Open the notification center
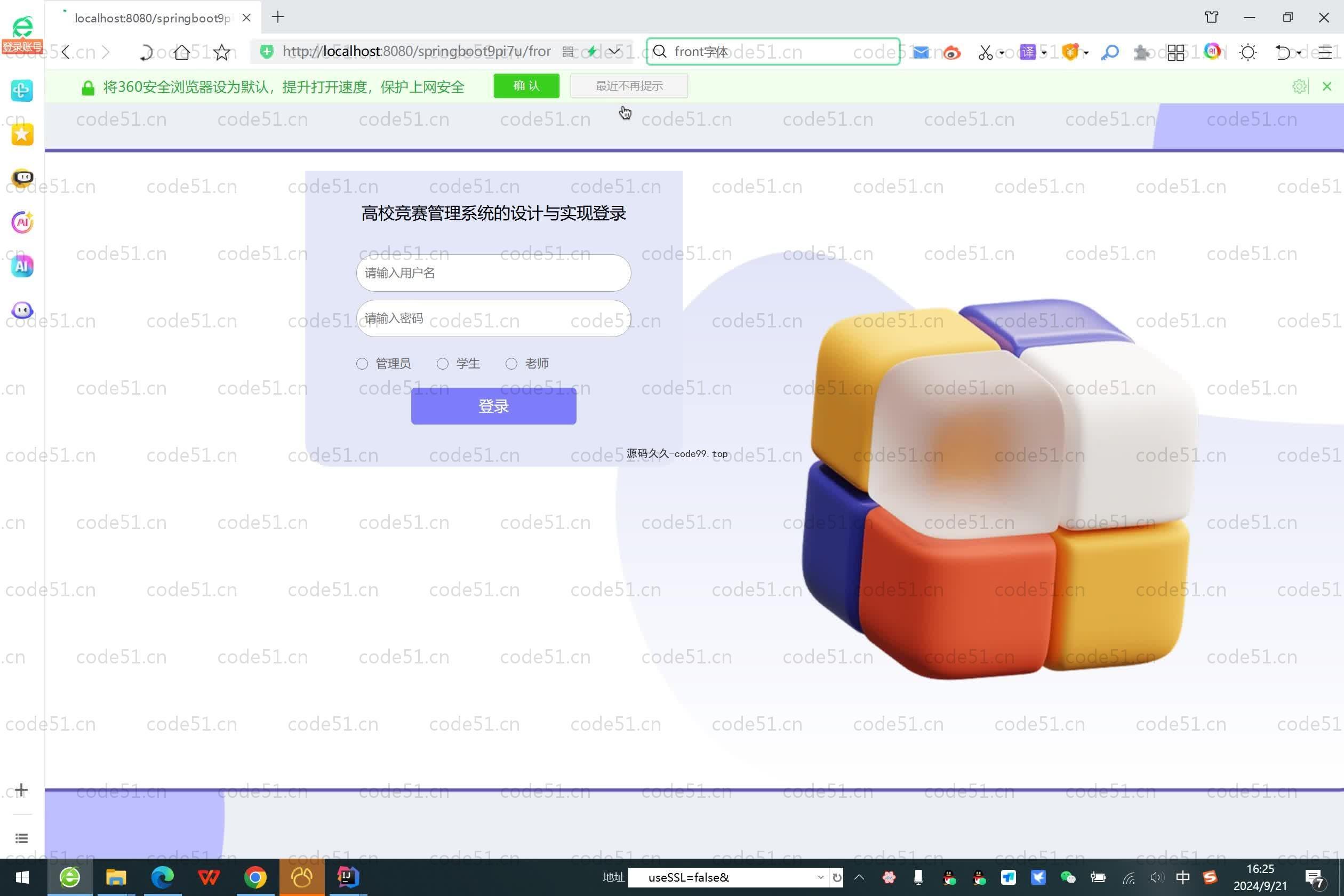Screen dimensions: 1344x896 click(1315, 878)
